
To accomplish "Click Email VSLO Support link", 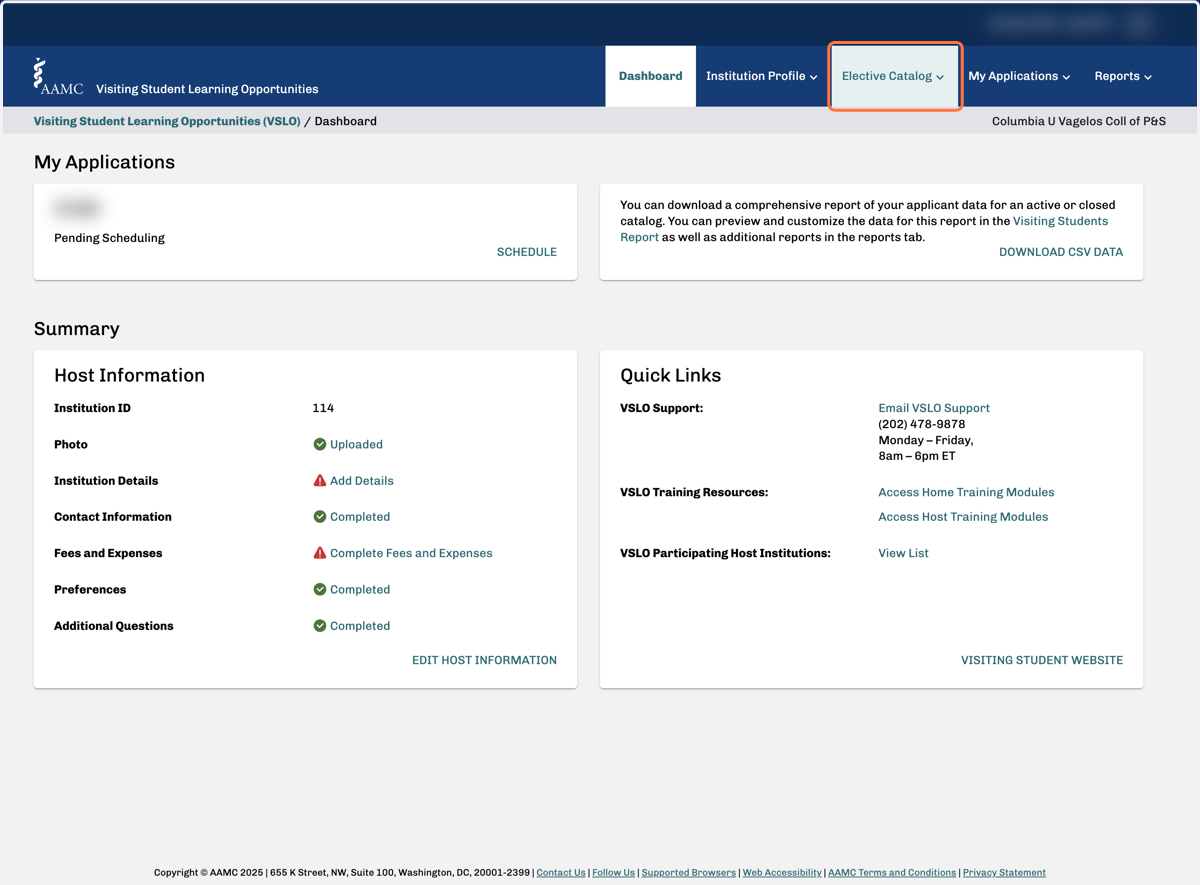I will click(934, 408).
